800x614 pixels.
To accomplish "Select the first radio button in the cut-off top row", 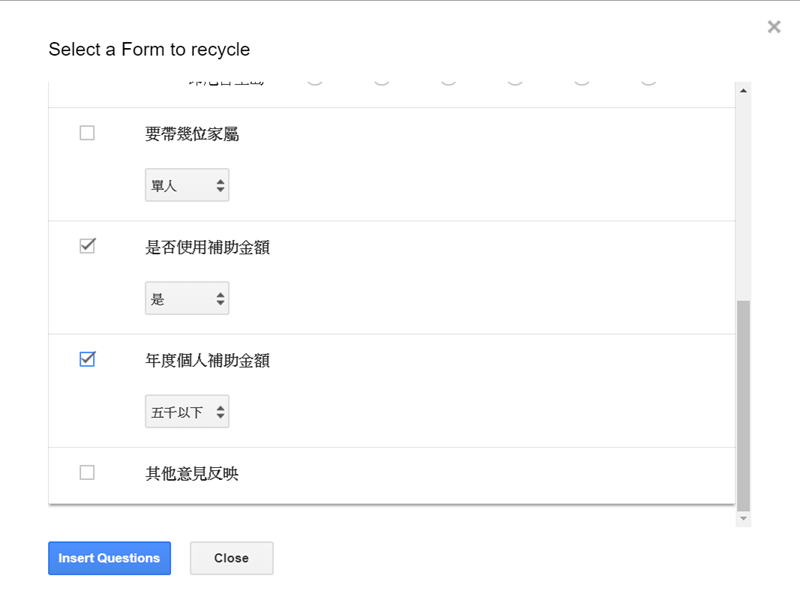I will [x=315, y=80].
